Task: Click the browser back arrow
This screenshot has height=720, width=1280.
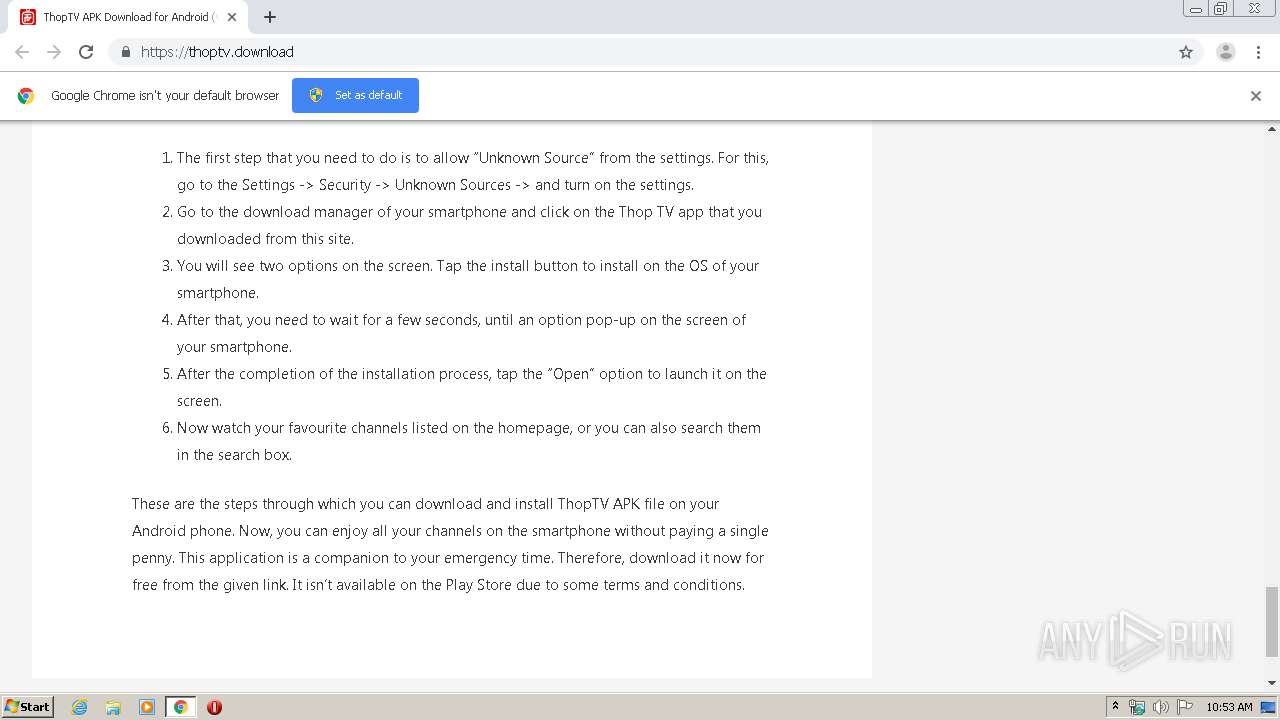Action: [22, 52]
